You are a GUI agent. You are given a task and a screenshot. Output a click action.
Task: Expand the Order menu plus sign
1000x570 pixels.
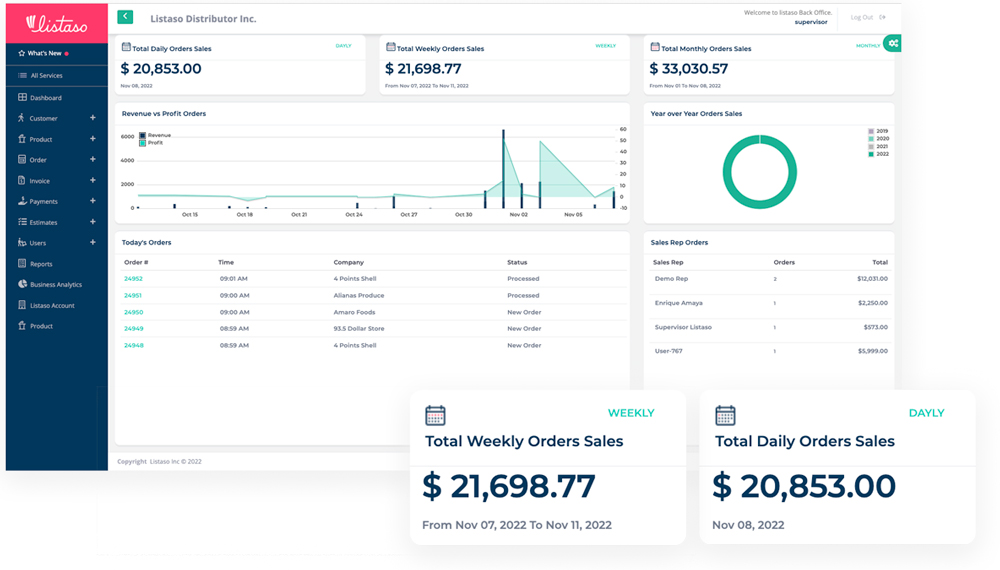pos(92,159)
